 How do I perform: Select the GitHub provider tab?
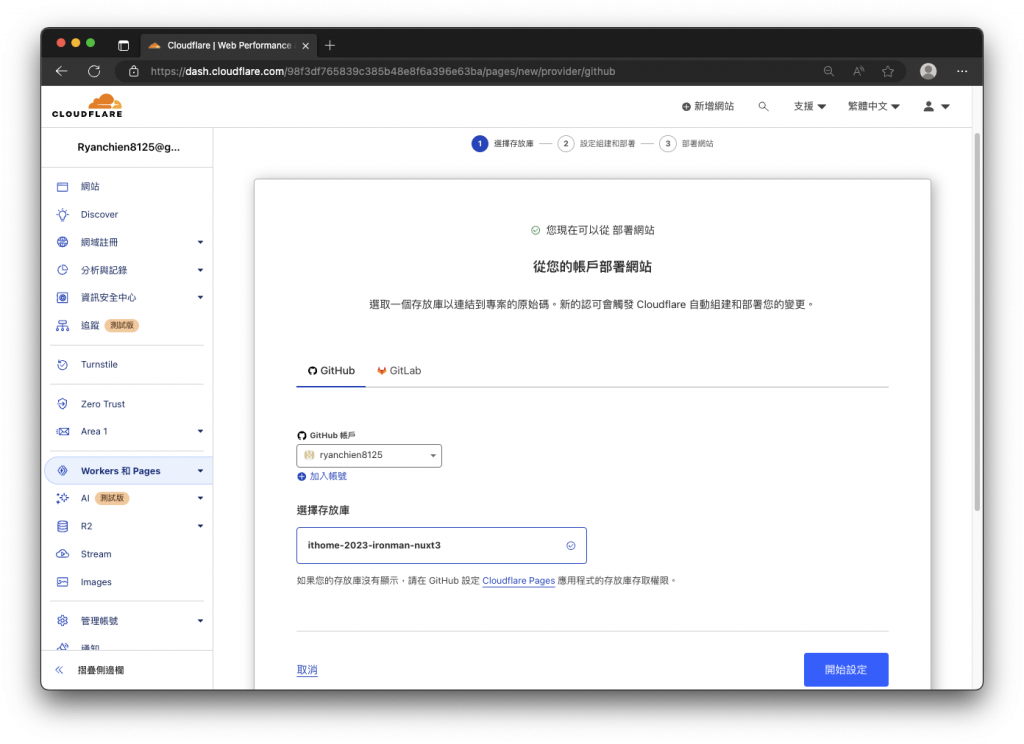[331, 370]
